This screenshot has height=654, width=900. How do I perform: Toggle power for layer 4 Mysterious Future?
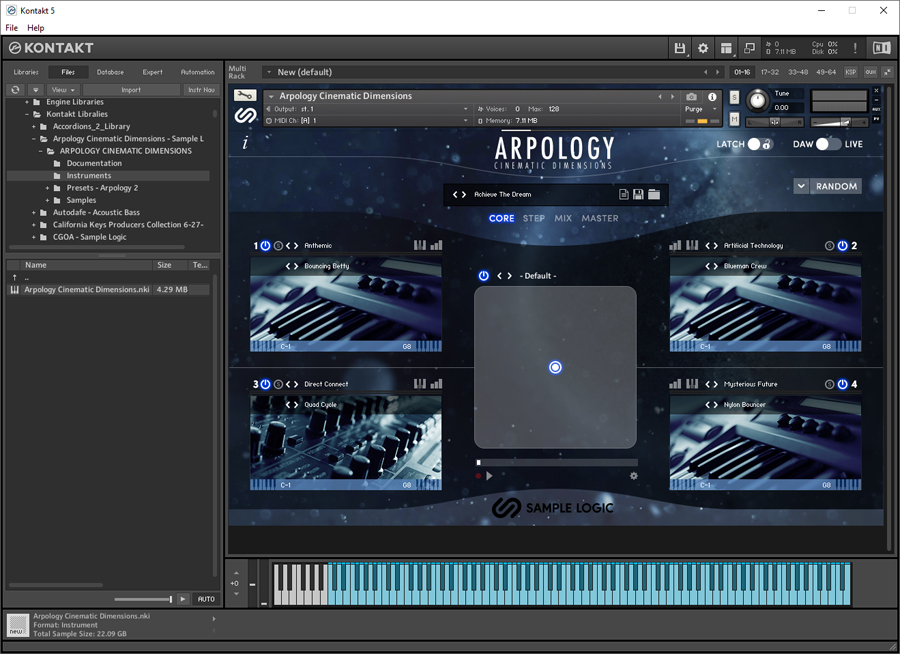[x=842, y=384]
